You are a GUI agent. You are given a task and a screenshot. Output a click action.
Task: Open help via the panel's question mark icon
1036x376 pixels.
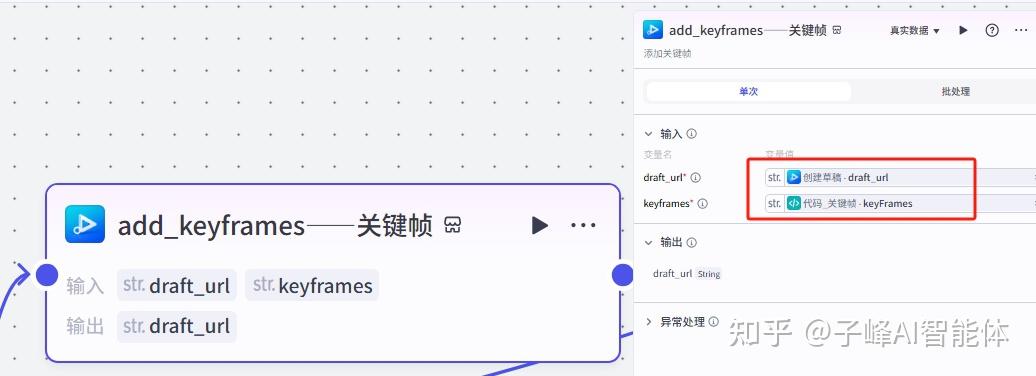click(992, 30)
